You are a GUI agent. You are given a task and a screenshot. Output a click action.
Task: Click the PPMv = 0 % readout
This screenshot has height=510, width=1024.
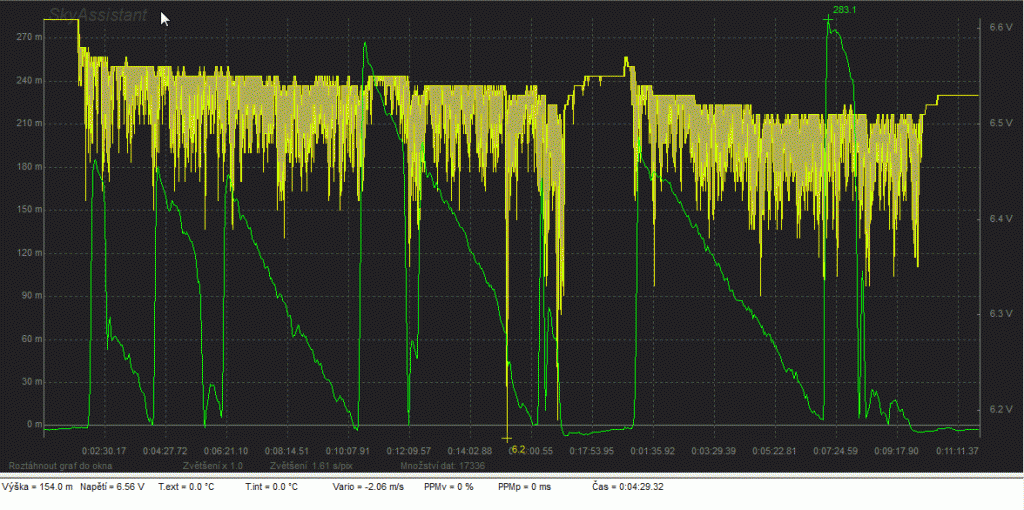[448, 487]
